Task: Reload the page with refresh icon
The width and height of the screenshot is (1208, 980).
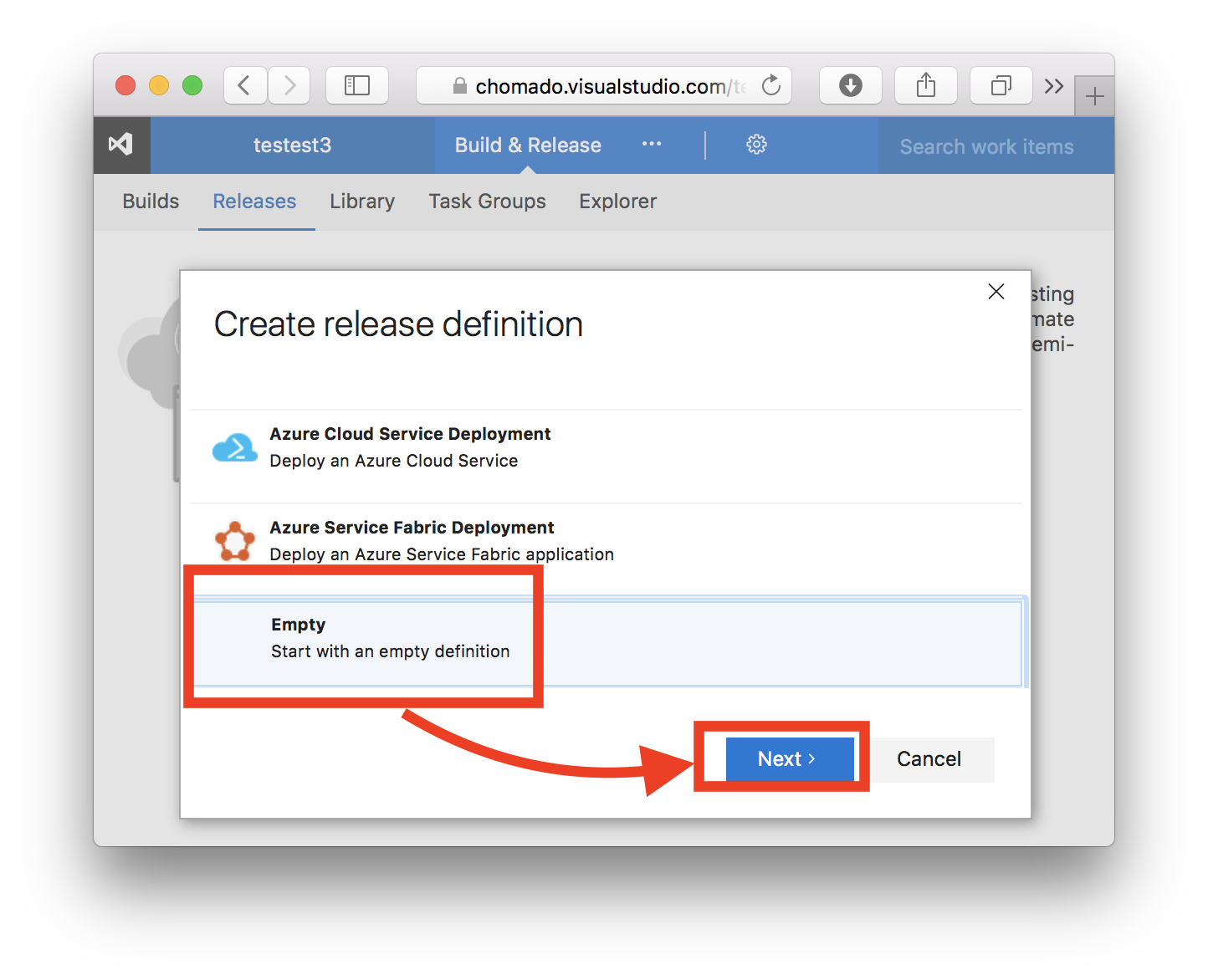Action: [771, 85]
